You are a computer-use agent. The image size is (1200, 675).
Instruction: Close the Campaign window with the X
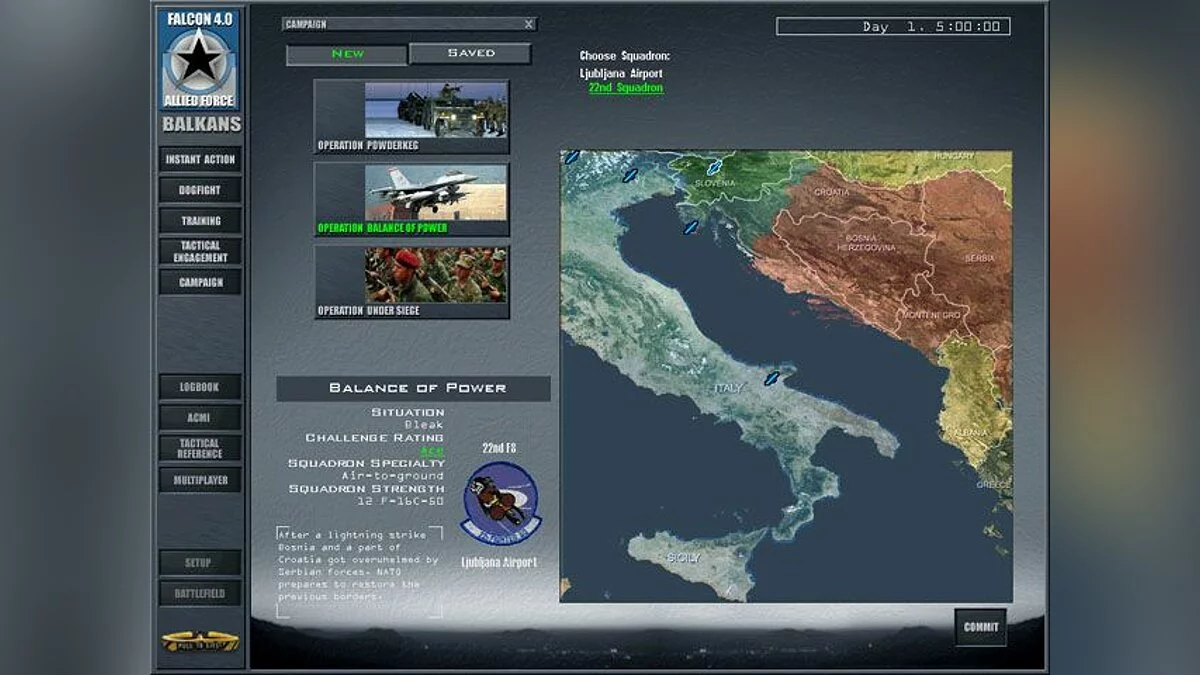pos(529,24)
